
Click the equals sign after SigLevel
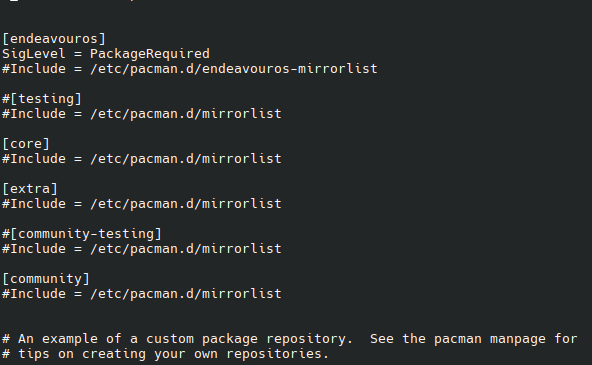[x=78, y=54]
